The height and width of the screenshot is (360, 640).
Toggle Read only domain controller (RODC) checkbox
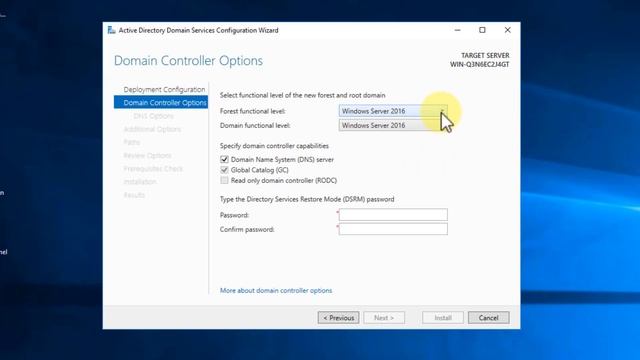pyautogui.click(x=224, y=180)
